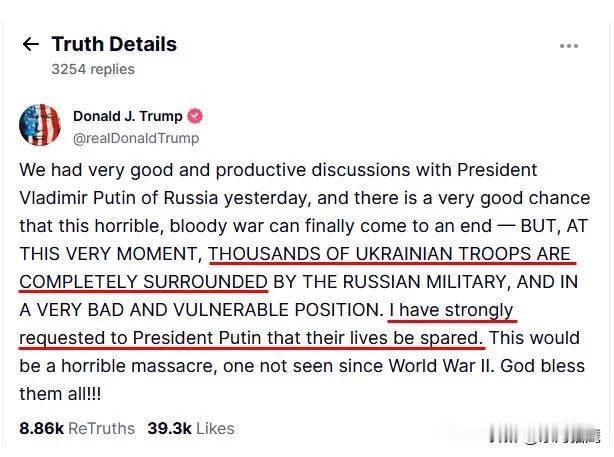The image size is (614, 457).
Task: Show the 8.86k ReTruths list
Action: (x=77, y=429)
